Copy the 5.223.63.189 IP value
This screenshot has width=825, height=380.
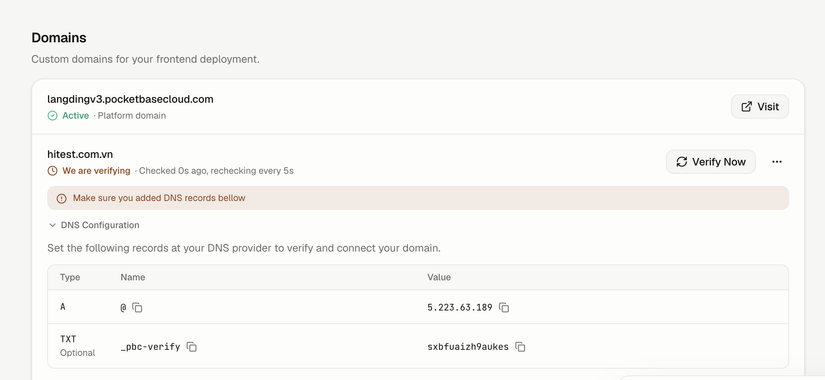coord(504,307)
